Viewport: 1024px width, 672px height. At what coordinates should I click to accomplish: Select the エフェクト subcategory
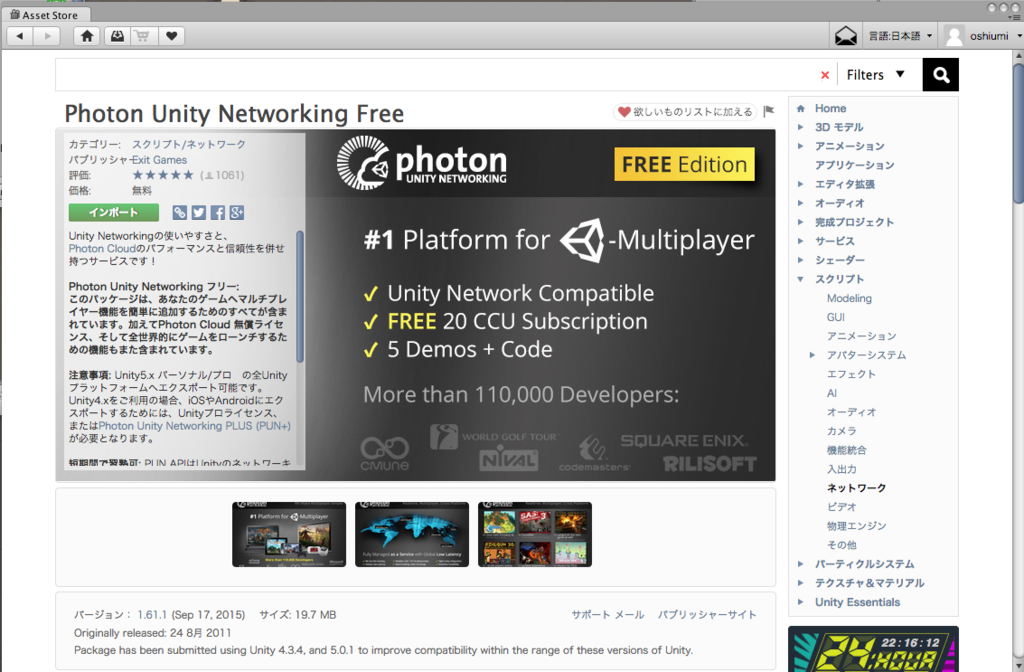point(851,374)
